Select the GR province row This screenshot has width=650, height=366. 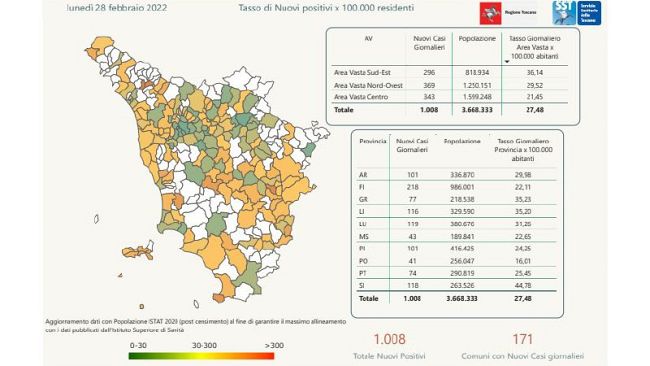tap(456, 199)
